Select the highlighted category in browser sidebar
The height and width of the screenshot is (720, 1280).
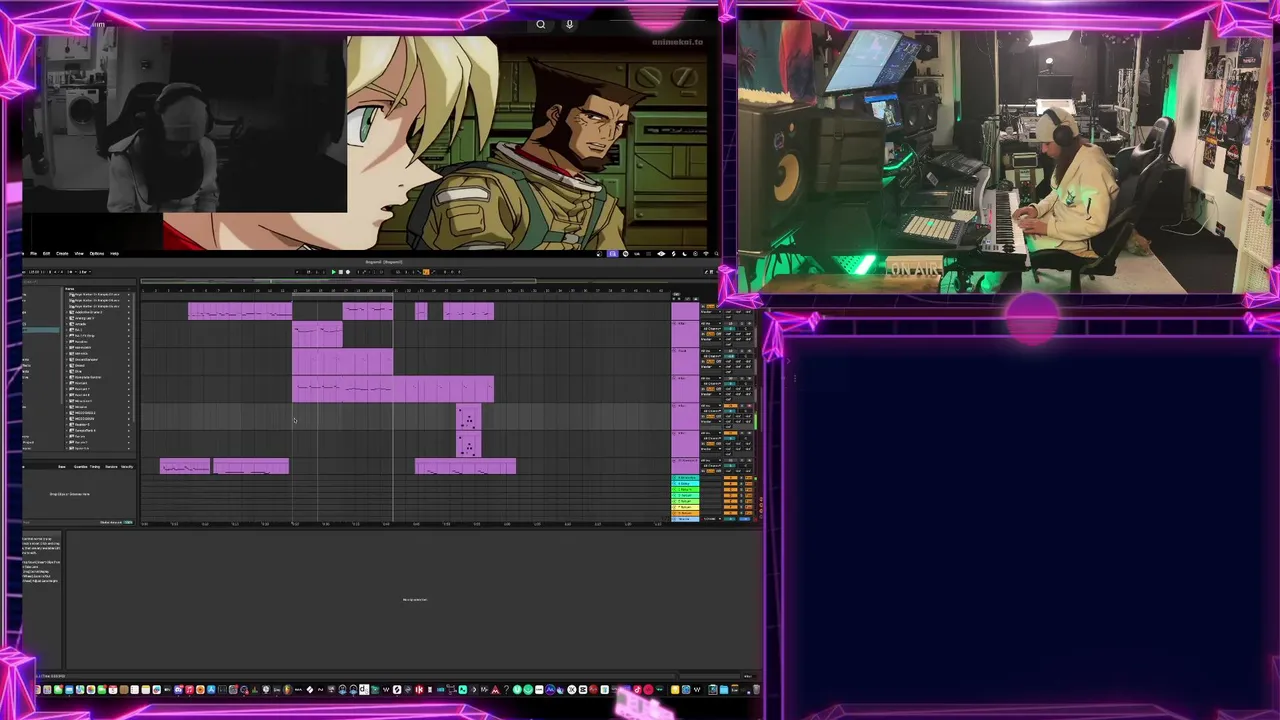(x=41, y=330)
